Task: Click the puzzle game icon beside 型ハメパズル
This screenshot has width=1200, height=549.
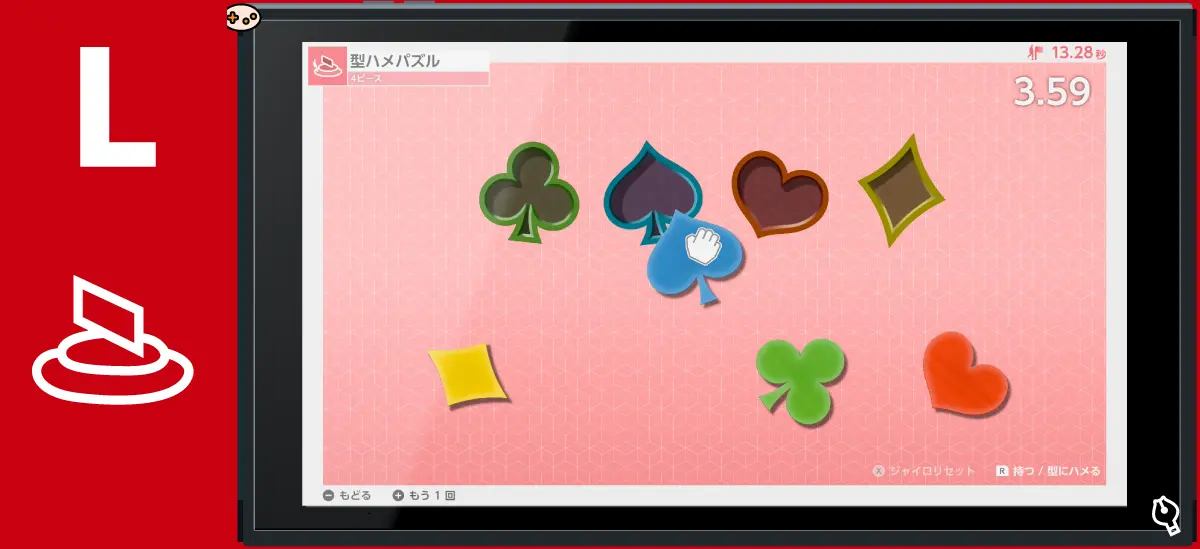Action: tap(327, 67)
